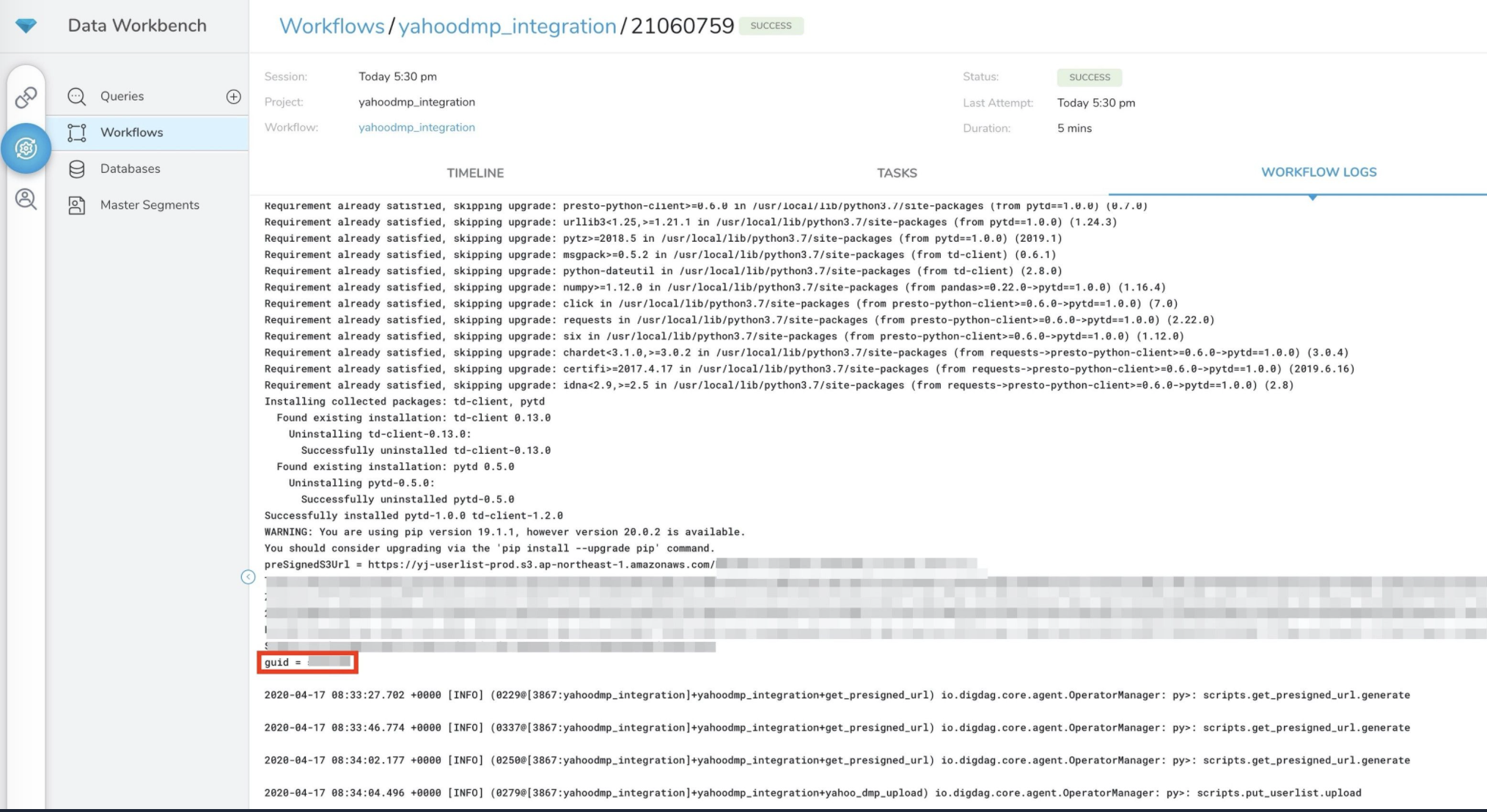Switch to the TASKS tab

[x=897, y=173]
